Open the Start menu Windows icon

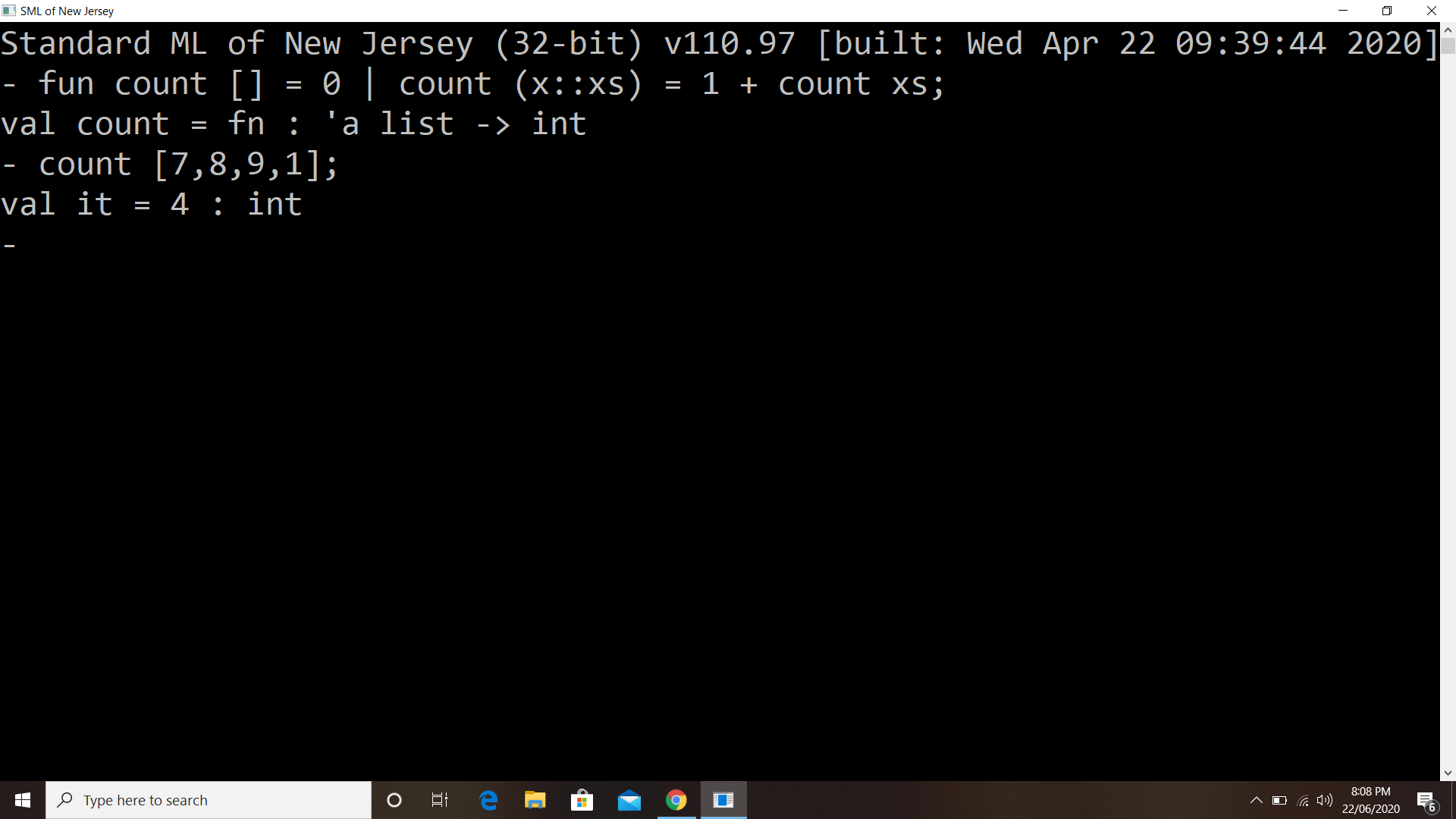click(x=22, y=800)
